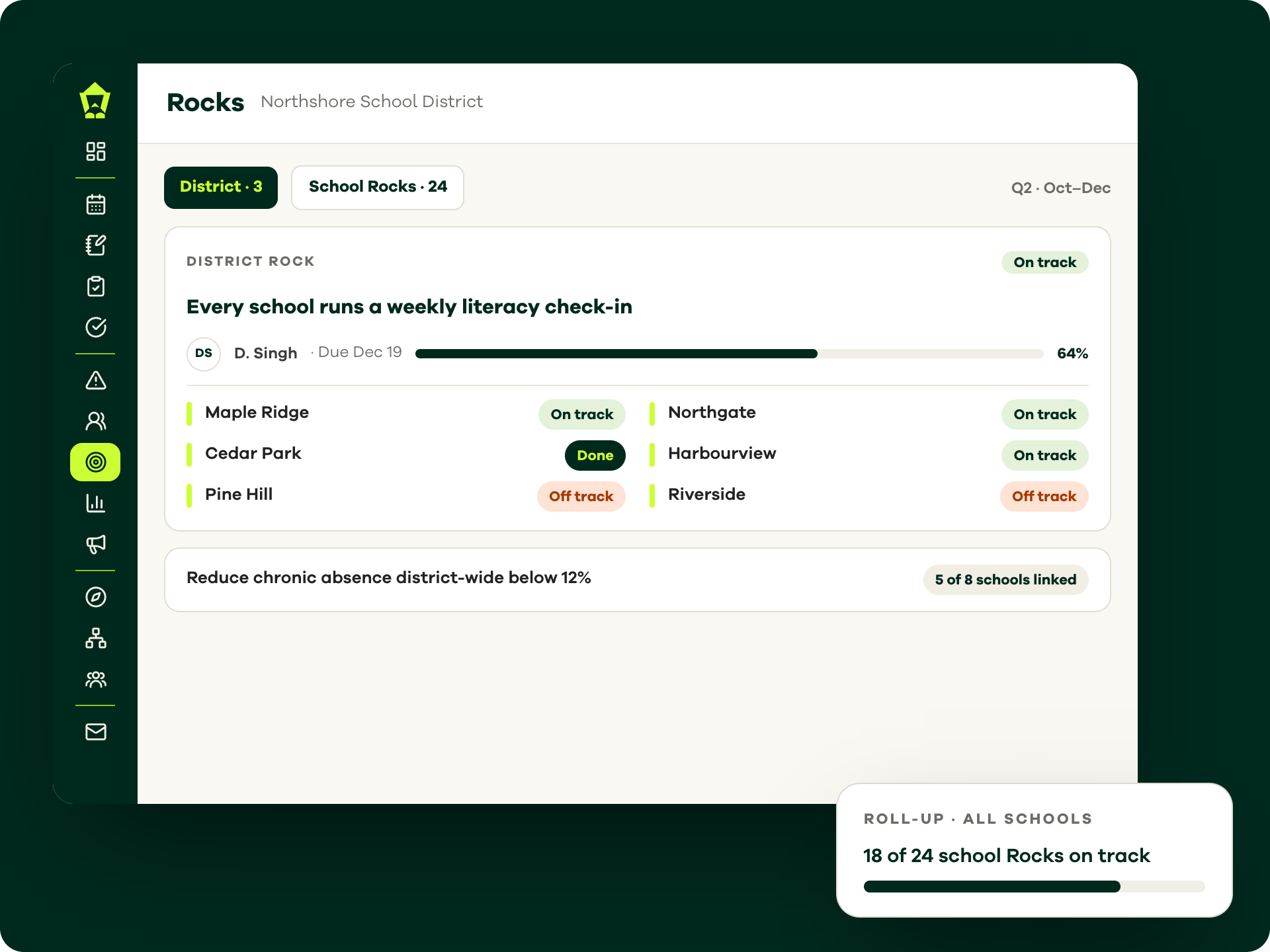
Task: Click Maple Ridge's On track badge
Action: (582, 415)
